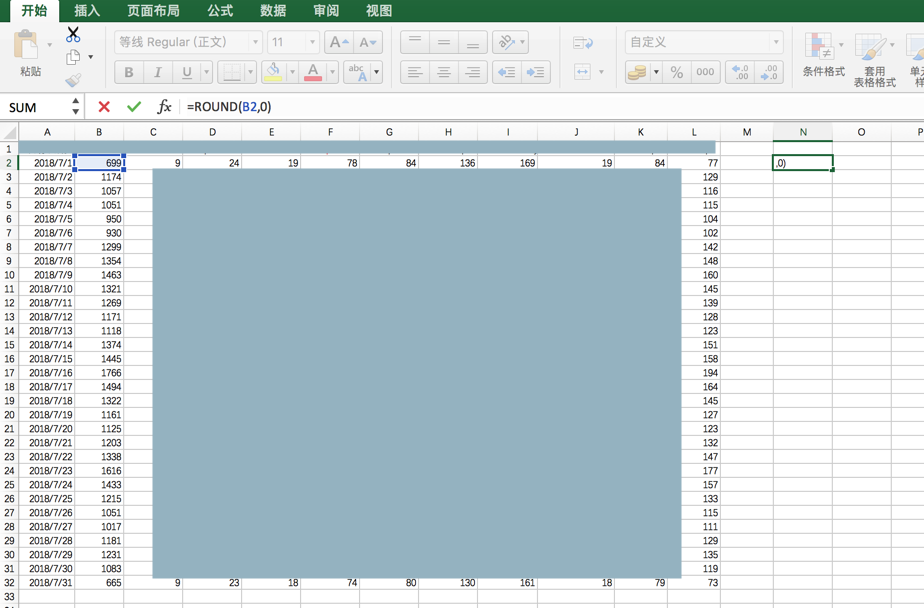Toggle underline formatting
Viewport: 924px width, 608px height.
pyautogui.click(x=187, y=72)
